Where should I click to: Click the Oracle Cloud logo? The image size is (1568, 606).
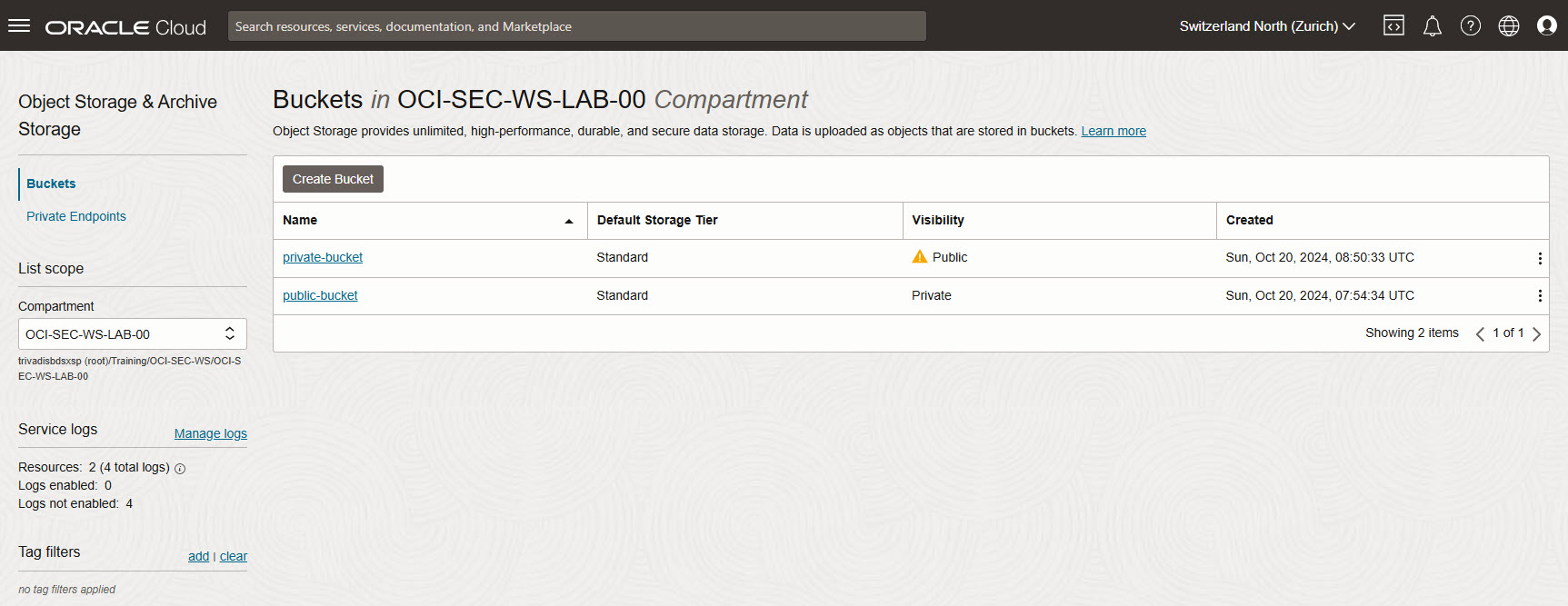[125, 27]
